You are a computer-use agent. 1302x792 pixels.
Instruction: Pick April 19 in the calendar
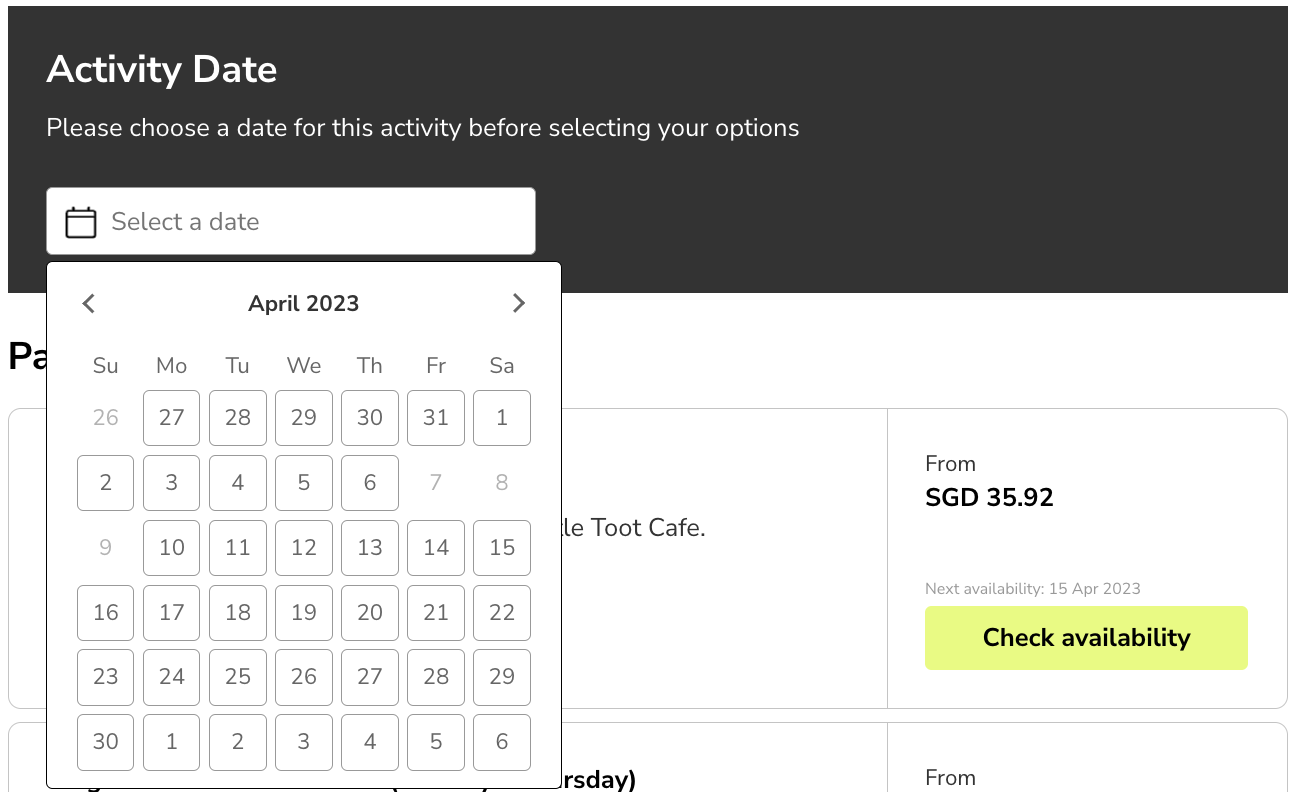[304, 613]
